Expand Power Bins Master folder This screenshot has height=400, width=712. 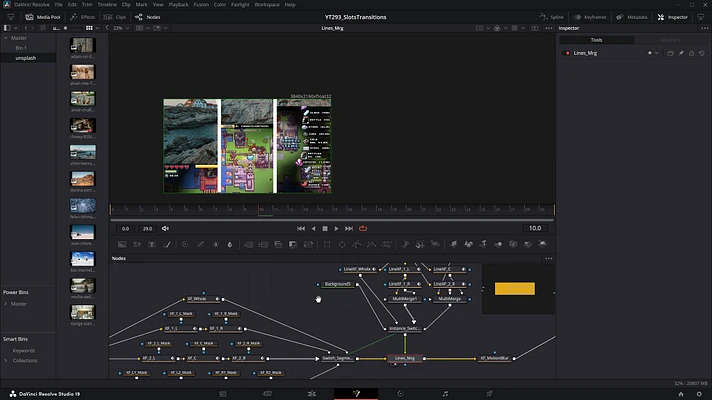tap(5, 304)
